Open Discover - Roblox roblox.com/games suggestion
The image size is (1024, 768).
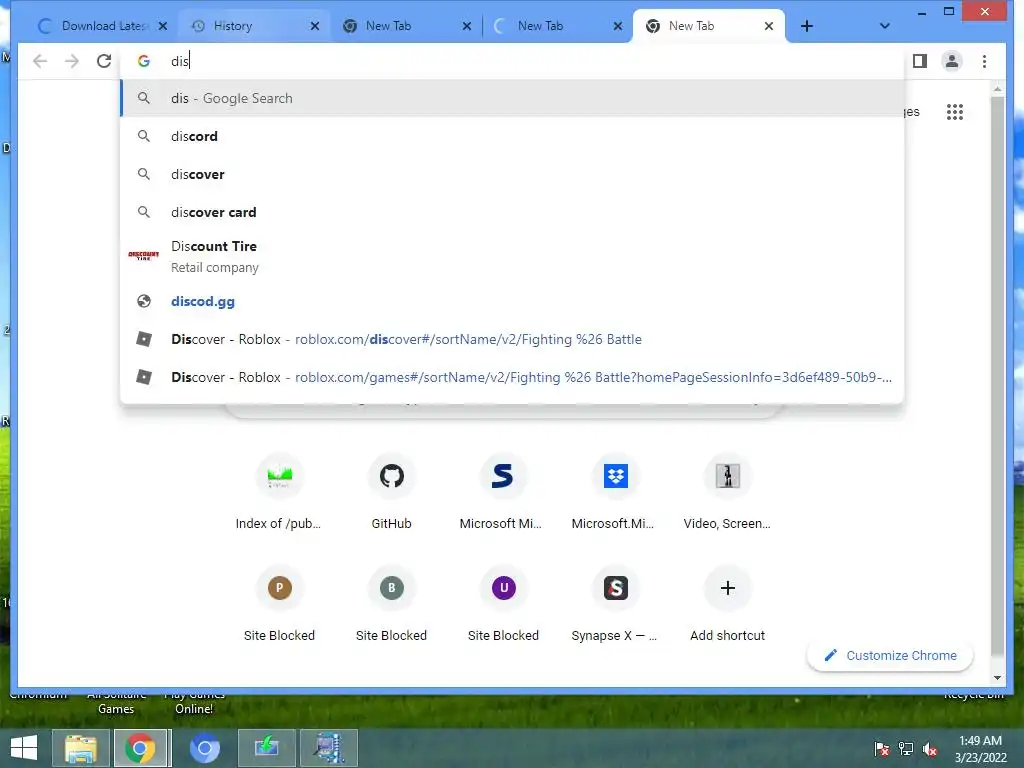coord(513,377)
